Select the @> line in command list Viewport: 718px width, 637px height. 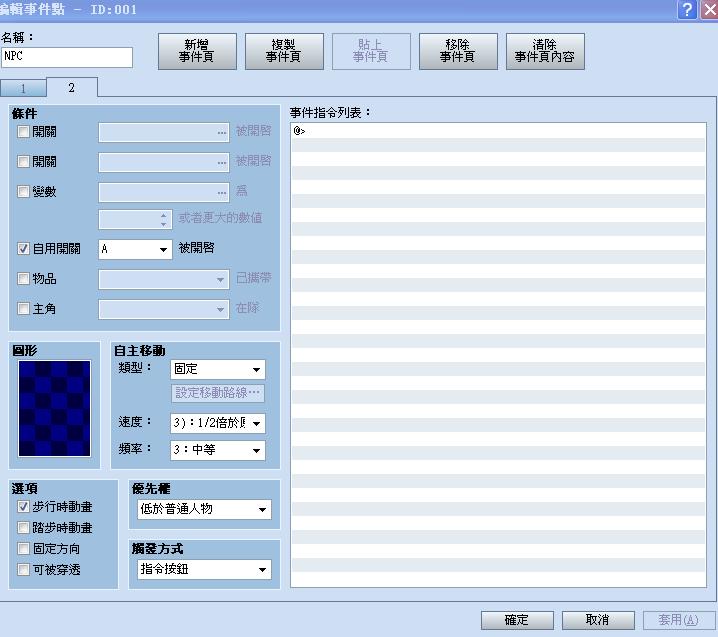coord(498,131)
